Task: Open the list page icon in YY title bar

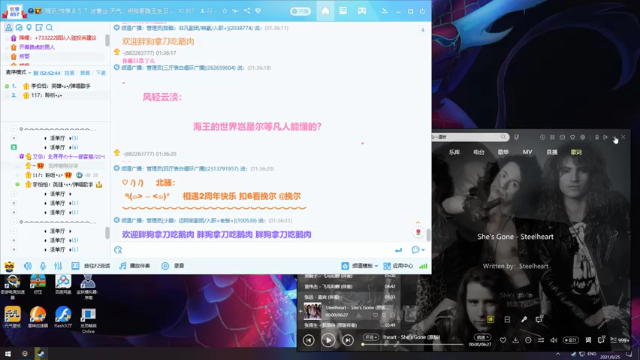Action: click(343, 11)
